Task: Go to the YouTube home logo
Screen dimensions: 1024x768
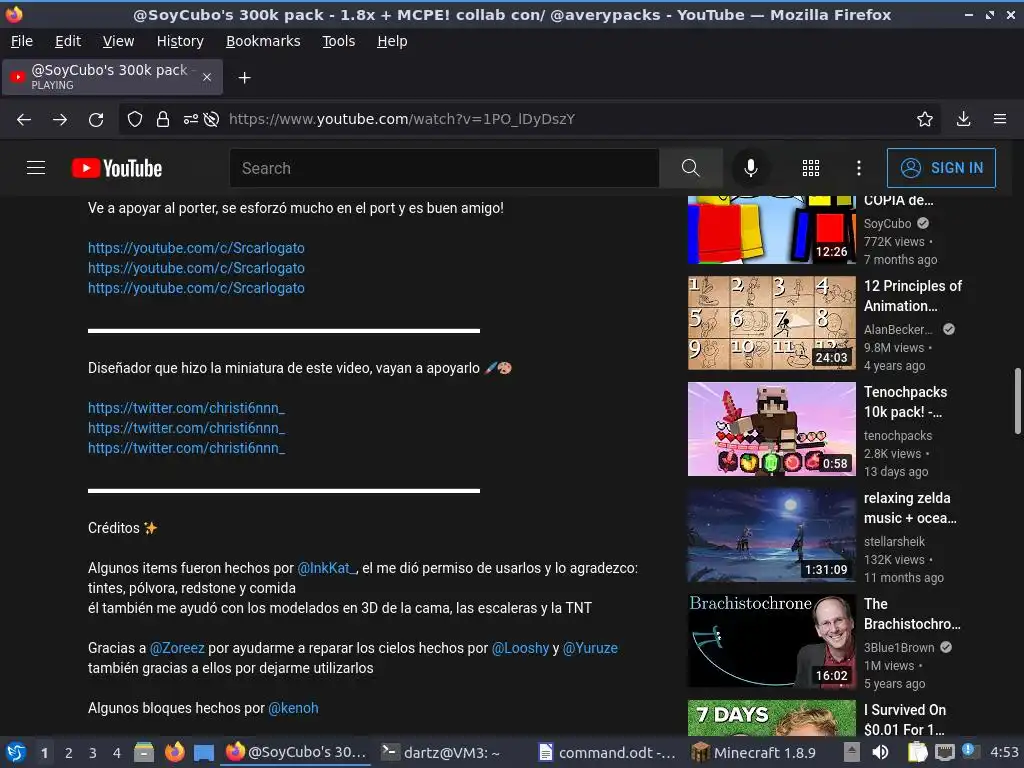Action: 117,168
